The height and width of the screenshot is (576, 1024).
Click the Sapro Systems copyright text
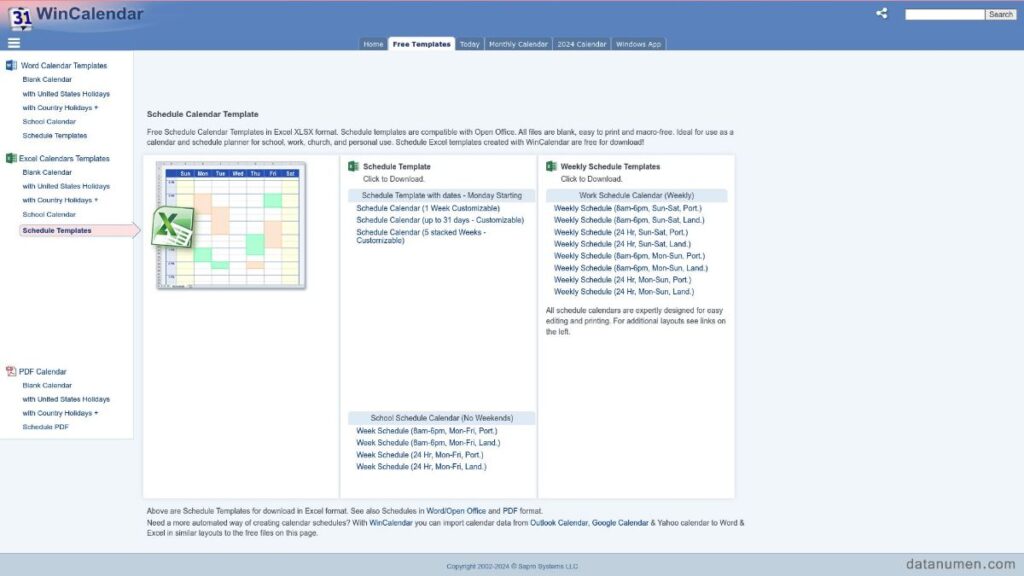512,566
